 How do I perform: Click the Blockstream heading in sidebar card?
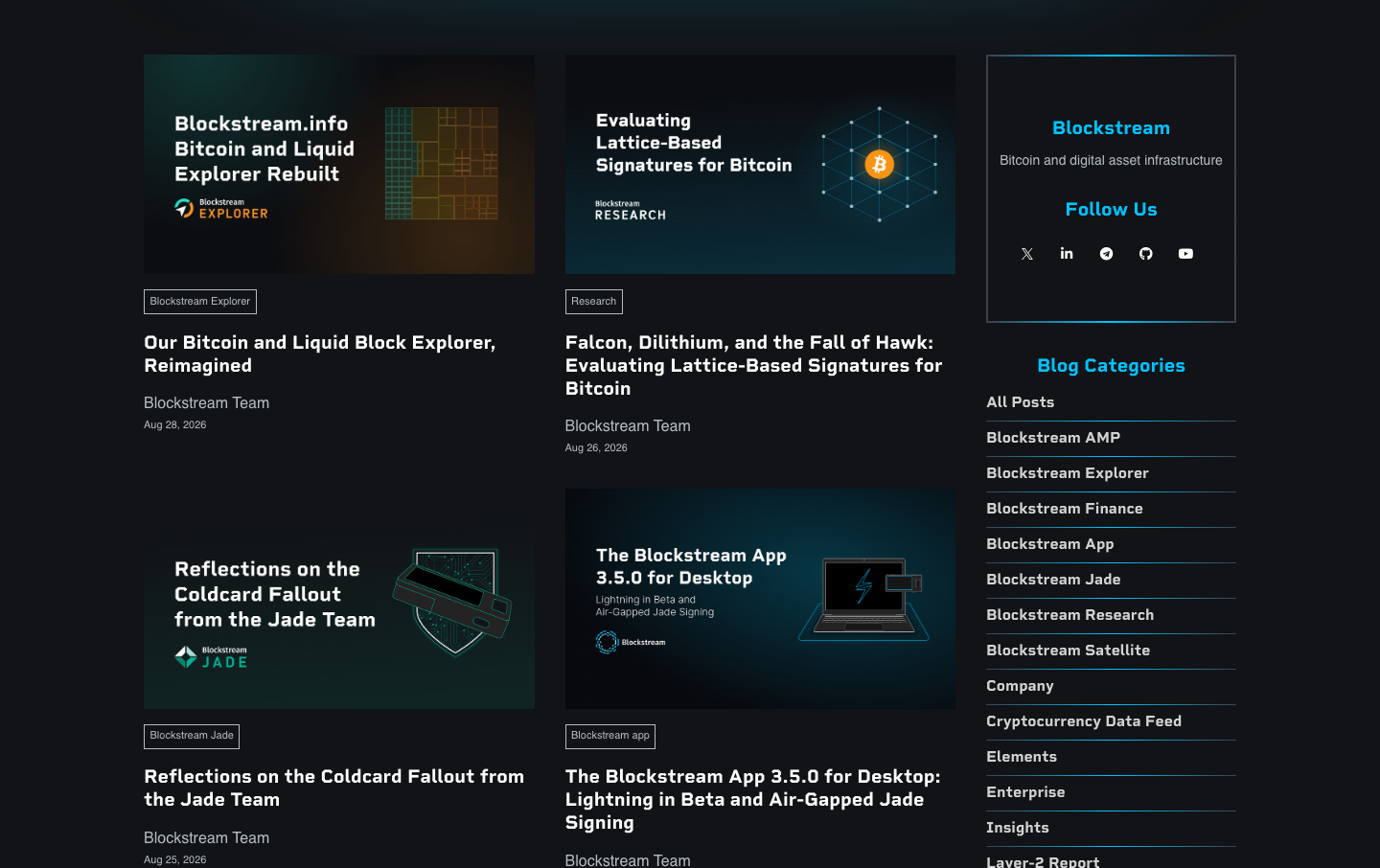(x=1111, y=128)
